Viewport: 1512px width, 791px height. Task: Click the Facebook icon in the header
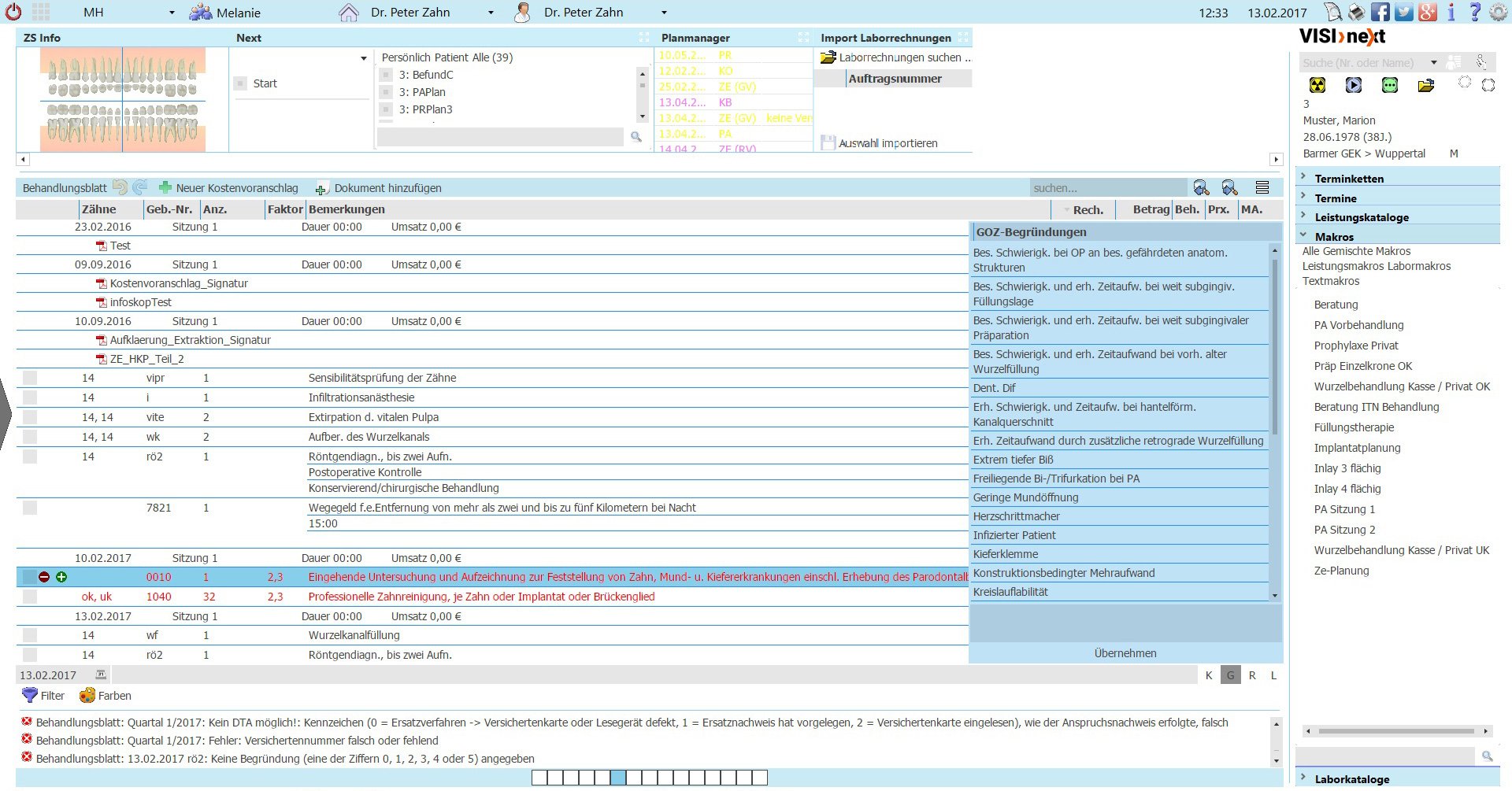(x=1380, y=12)
